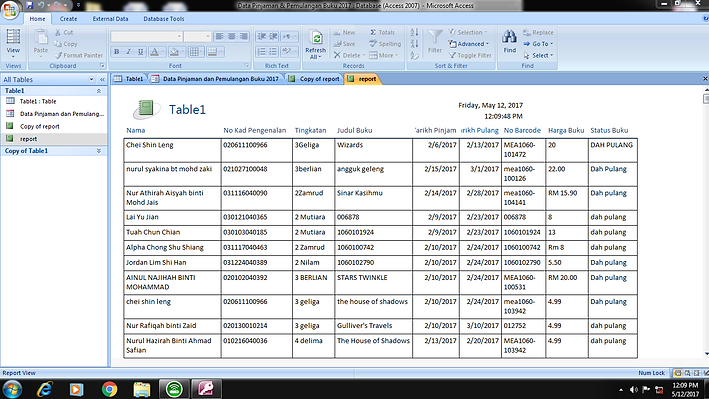Click the Totals button
Viewport: 709px width, 399px height.
click(x=383, y=33)
